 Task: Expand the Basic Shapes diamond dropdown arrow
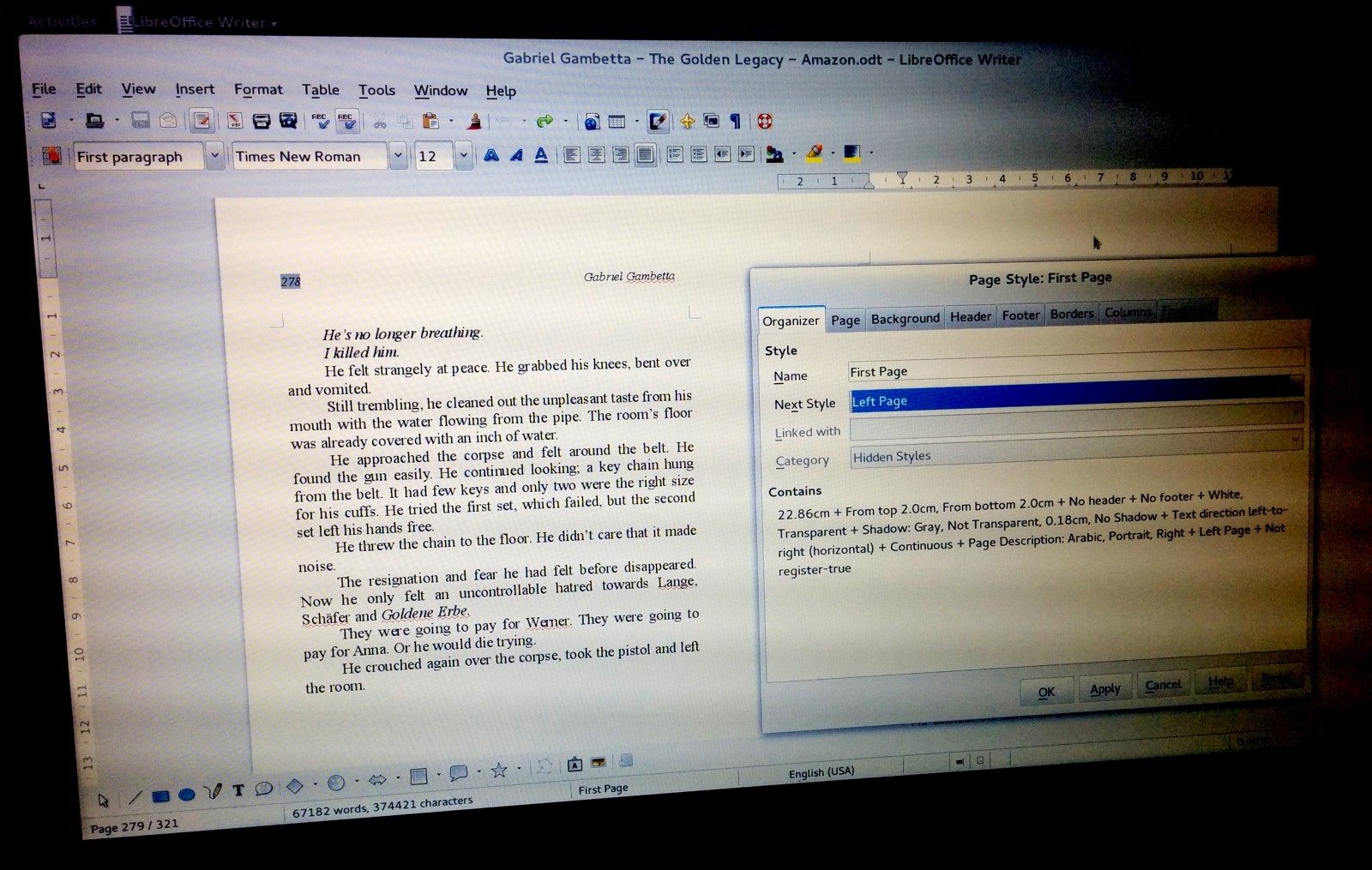(x=315, y=785)
